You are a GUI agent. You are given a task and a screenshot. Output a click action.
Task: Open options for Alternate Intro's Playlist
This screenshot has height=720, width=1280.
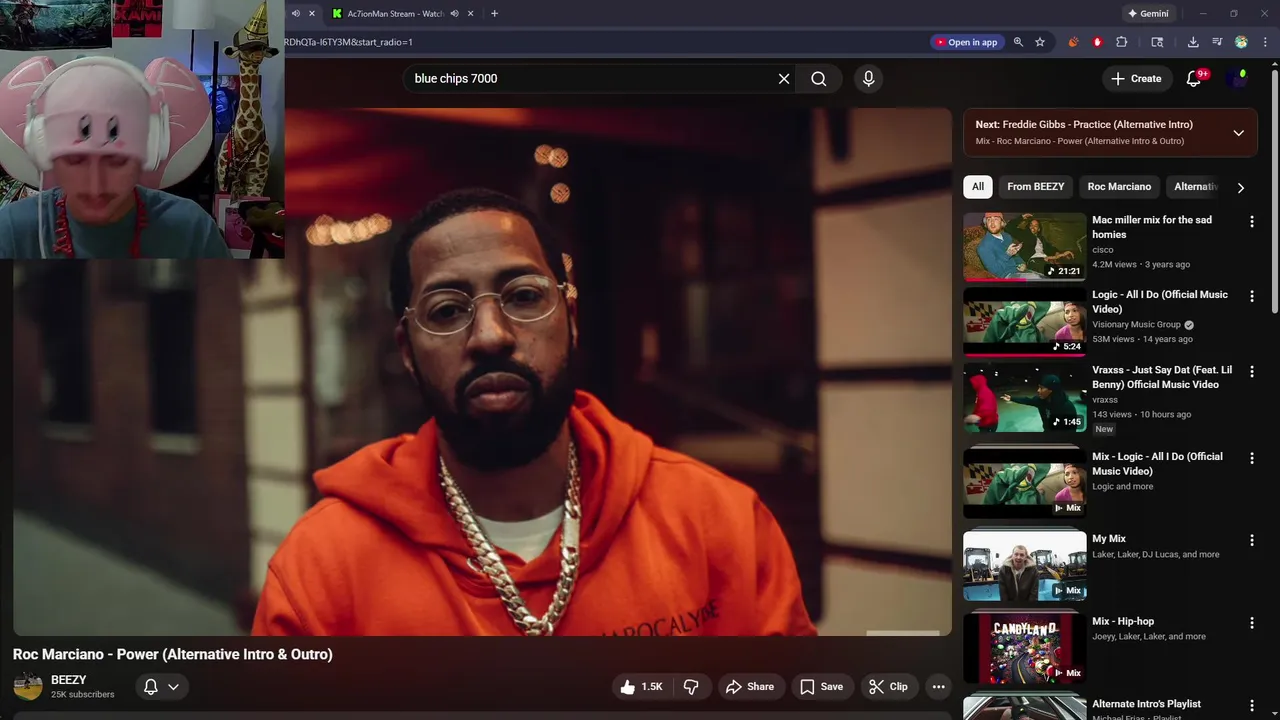(1251, 706)
